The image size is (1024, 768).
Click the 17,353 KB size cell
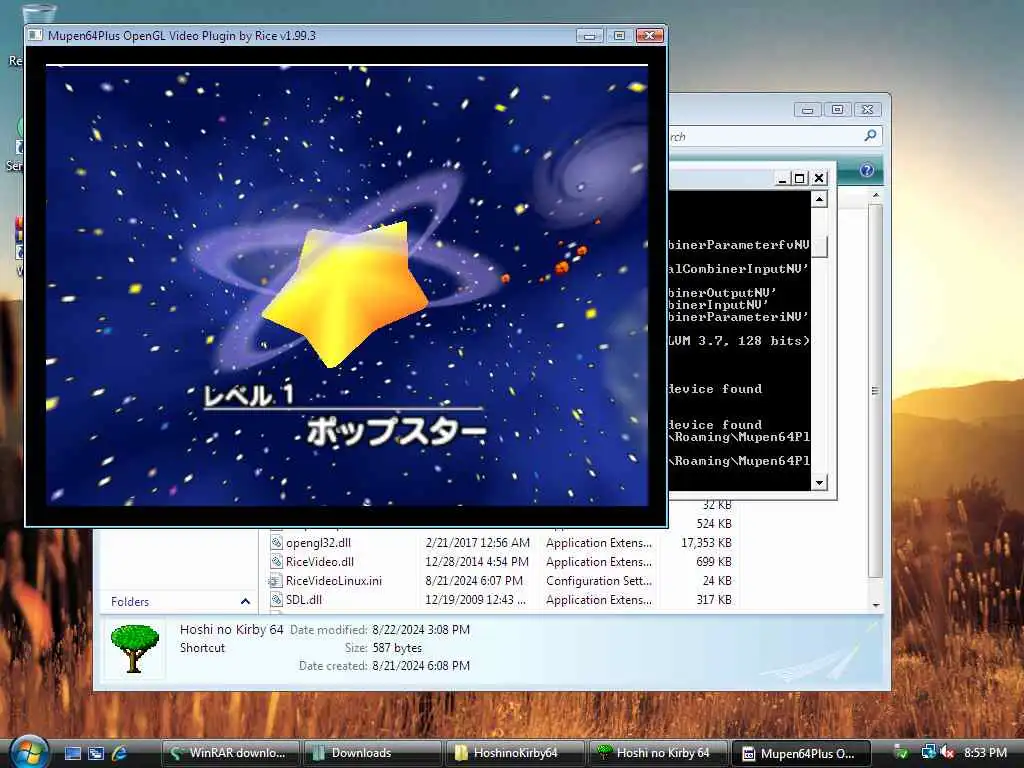coord(706,543)
